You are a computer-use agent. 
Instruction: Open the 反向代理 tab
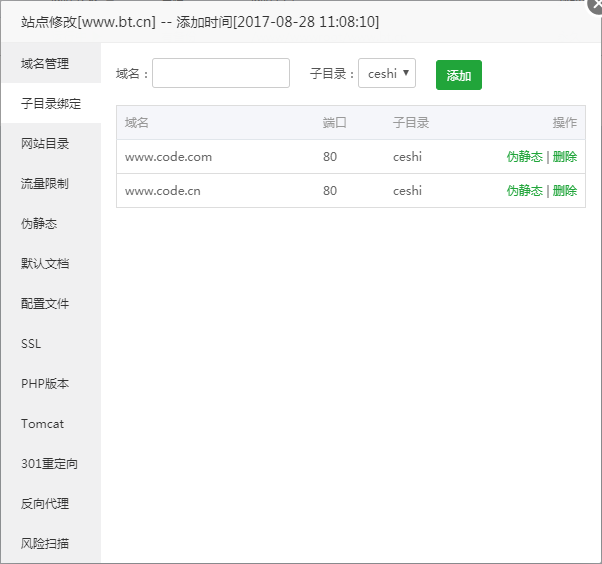point(46,504)
